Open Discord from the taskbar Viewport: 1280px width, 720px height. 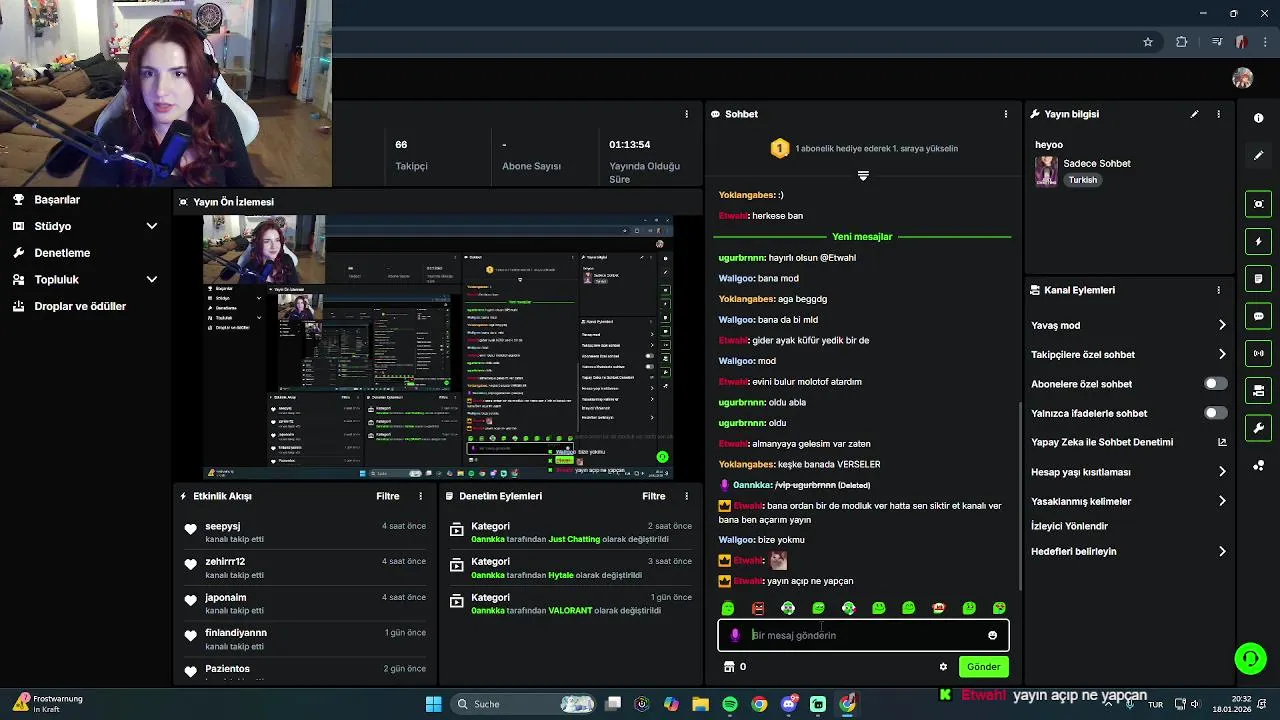pyautogui.click(x=788, y=704)
